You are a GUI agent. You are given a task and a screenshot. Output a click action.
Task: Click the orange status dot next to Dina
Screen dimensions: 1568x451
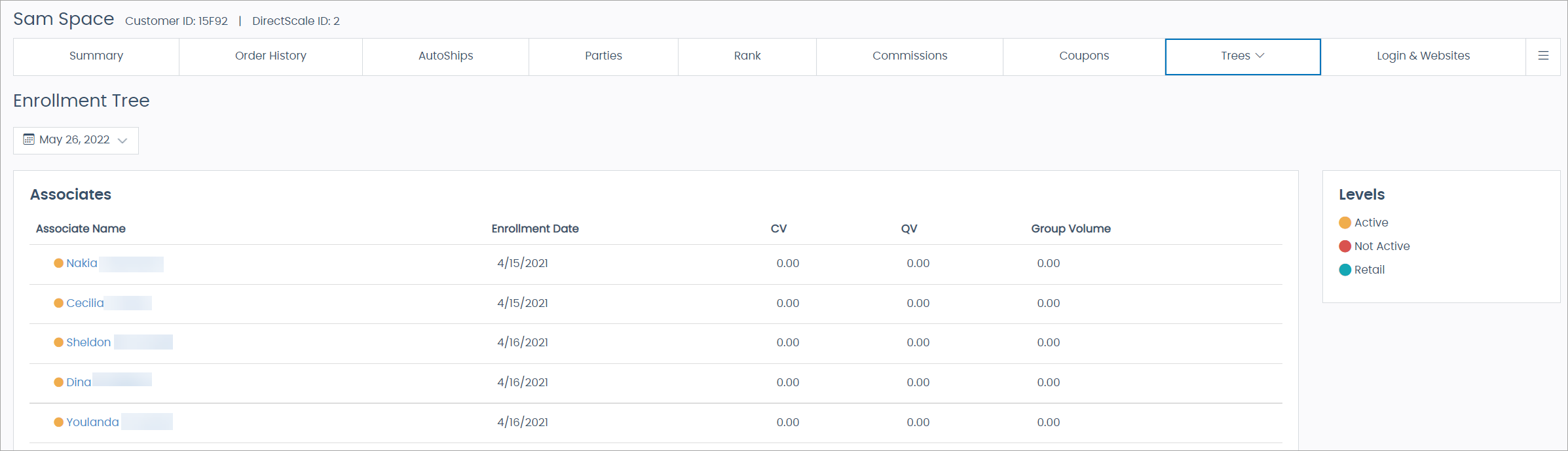58,382
